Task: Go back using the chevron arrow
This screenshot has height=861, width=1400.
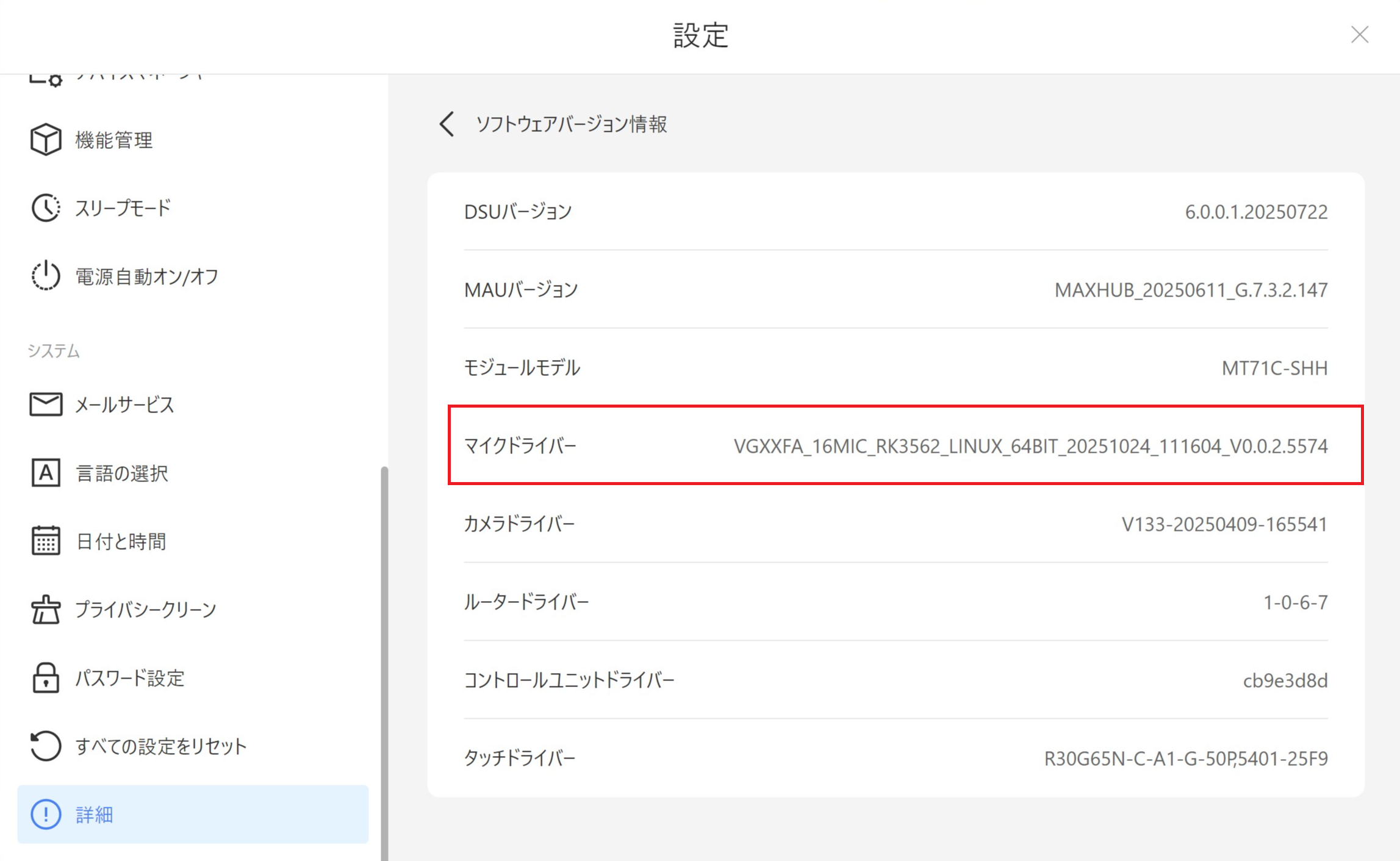Action: pyautogui.click(x=447, y=124)
